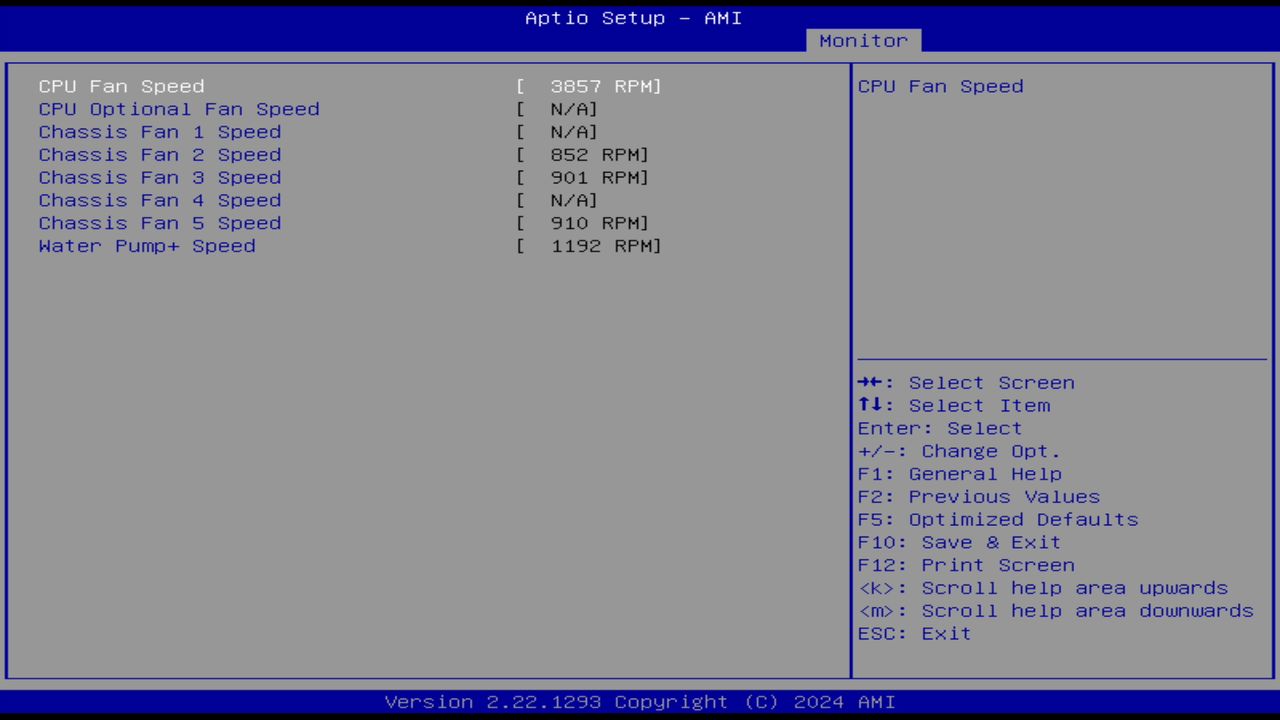Image resolution: width=1280 pixels, height=720 pixels.
Task: Click the ESC: Exit hint
Action: 915,634
